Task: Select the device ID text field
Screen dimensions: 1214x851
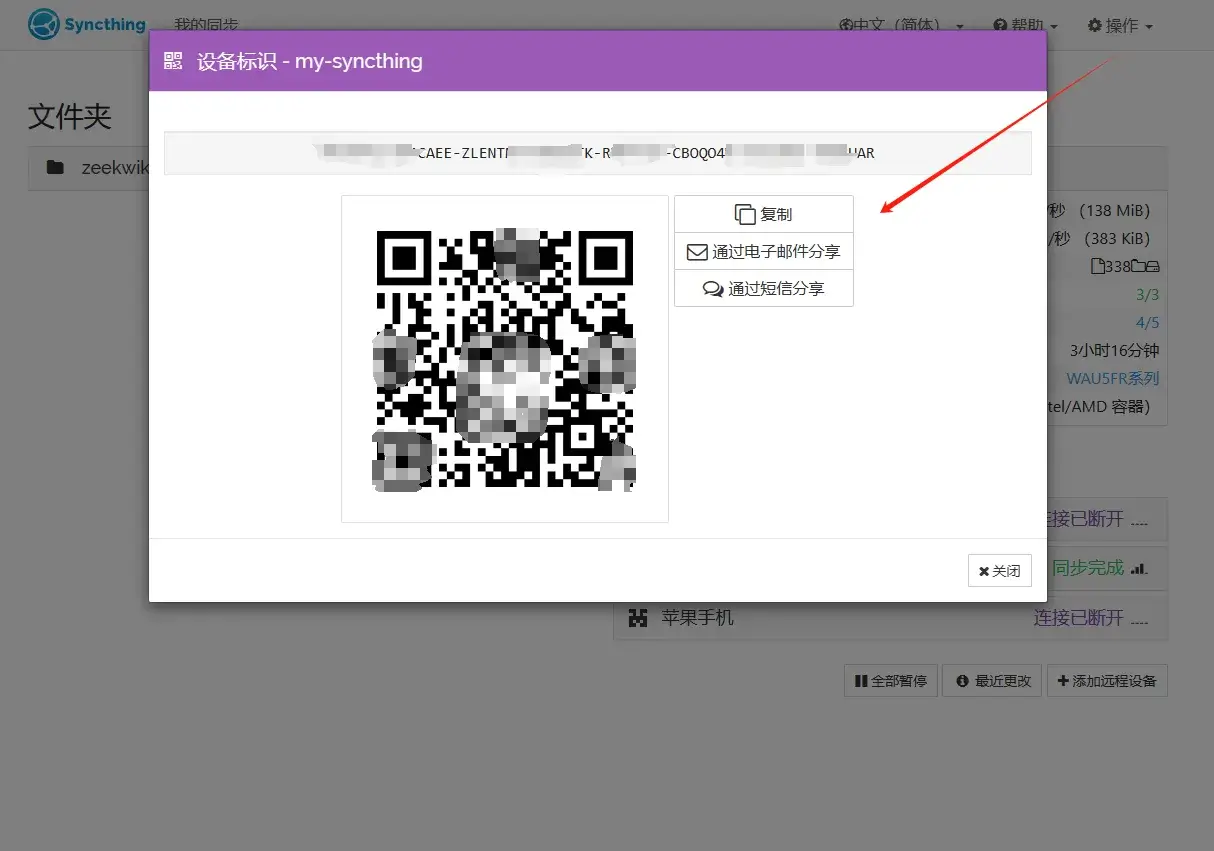Action: coord(597,153)
